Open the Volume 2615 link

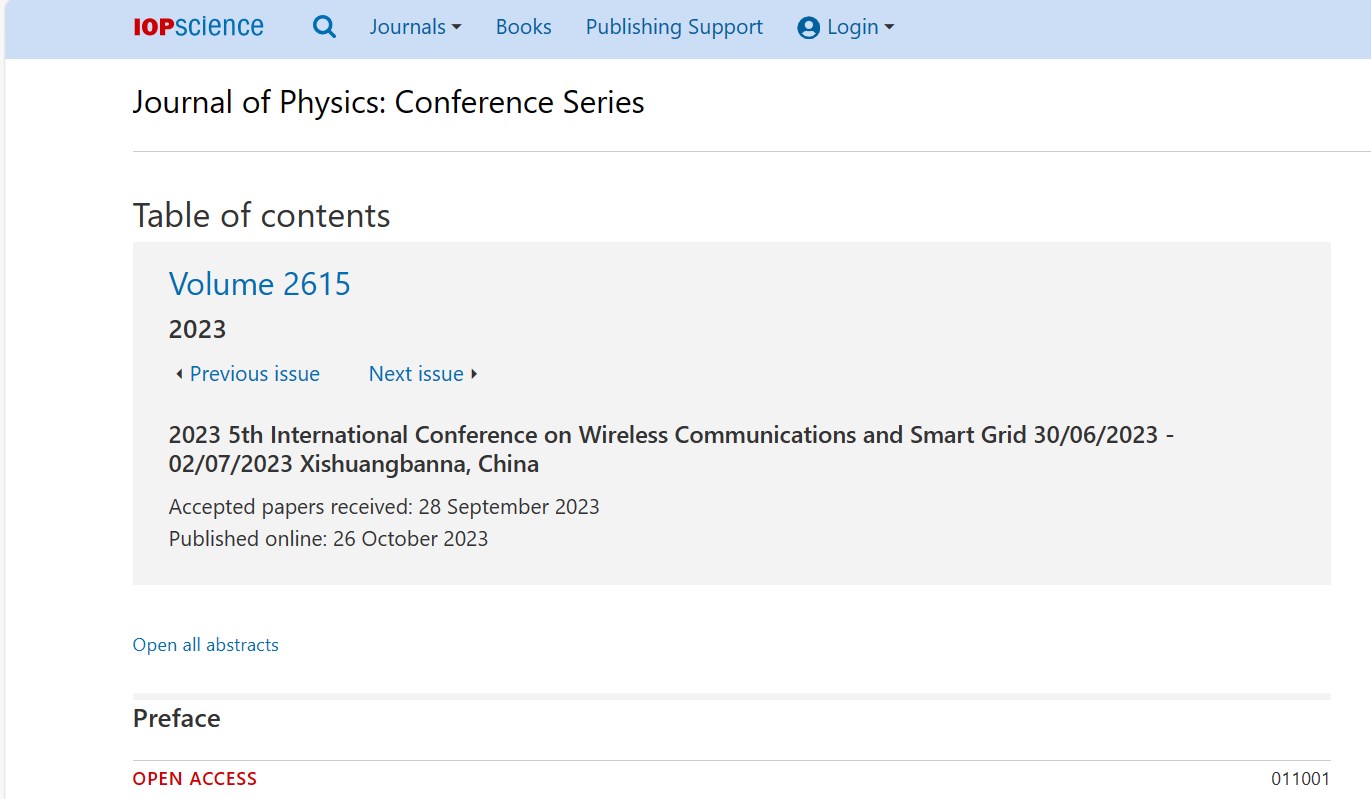(260, 284)
